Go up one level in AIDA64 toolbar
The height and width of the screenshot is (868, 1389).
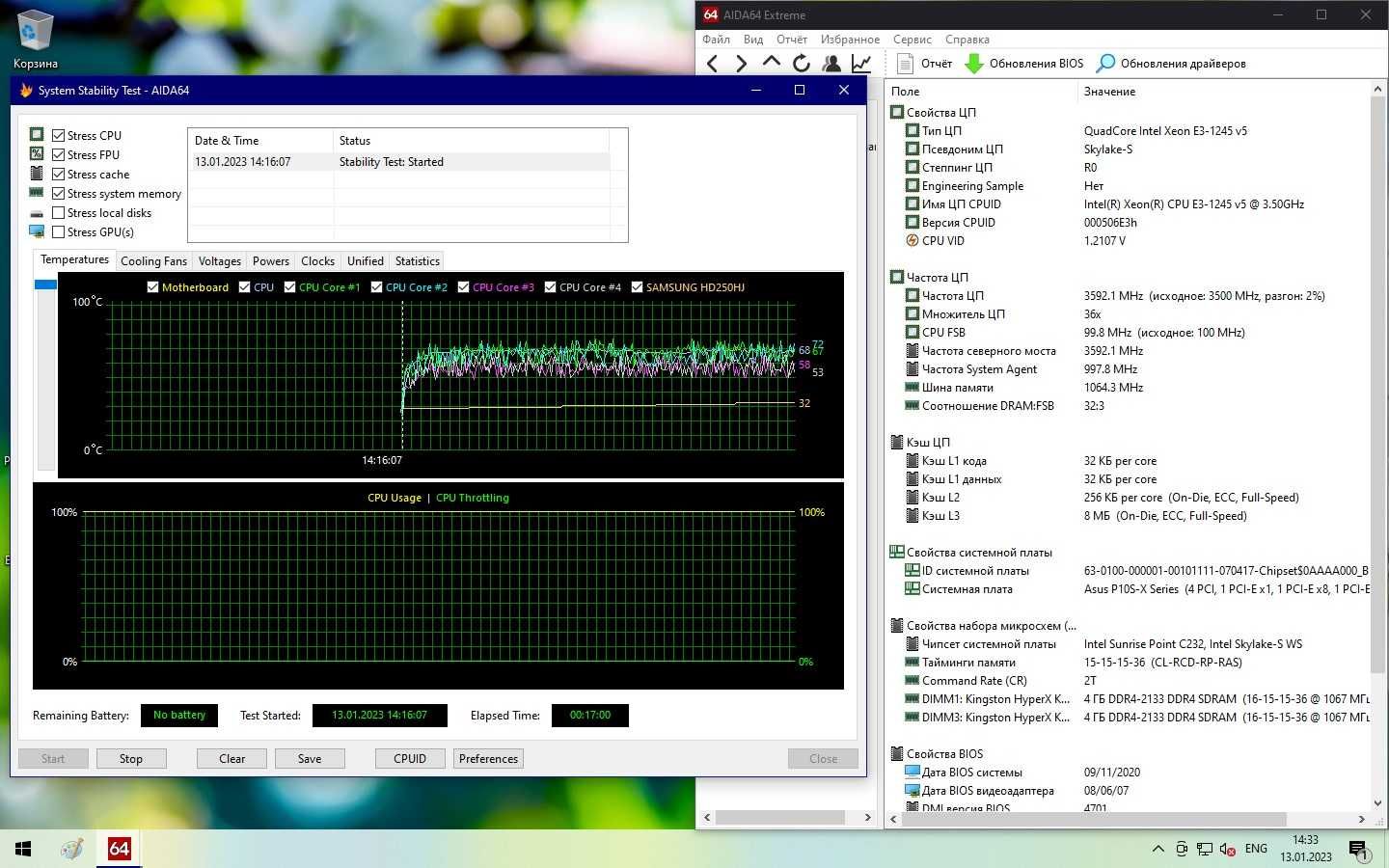click(772, 63)
